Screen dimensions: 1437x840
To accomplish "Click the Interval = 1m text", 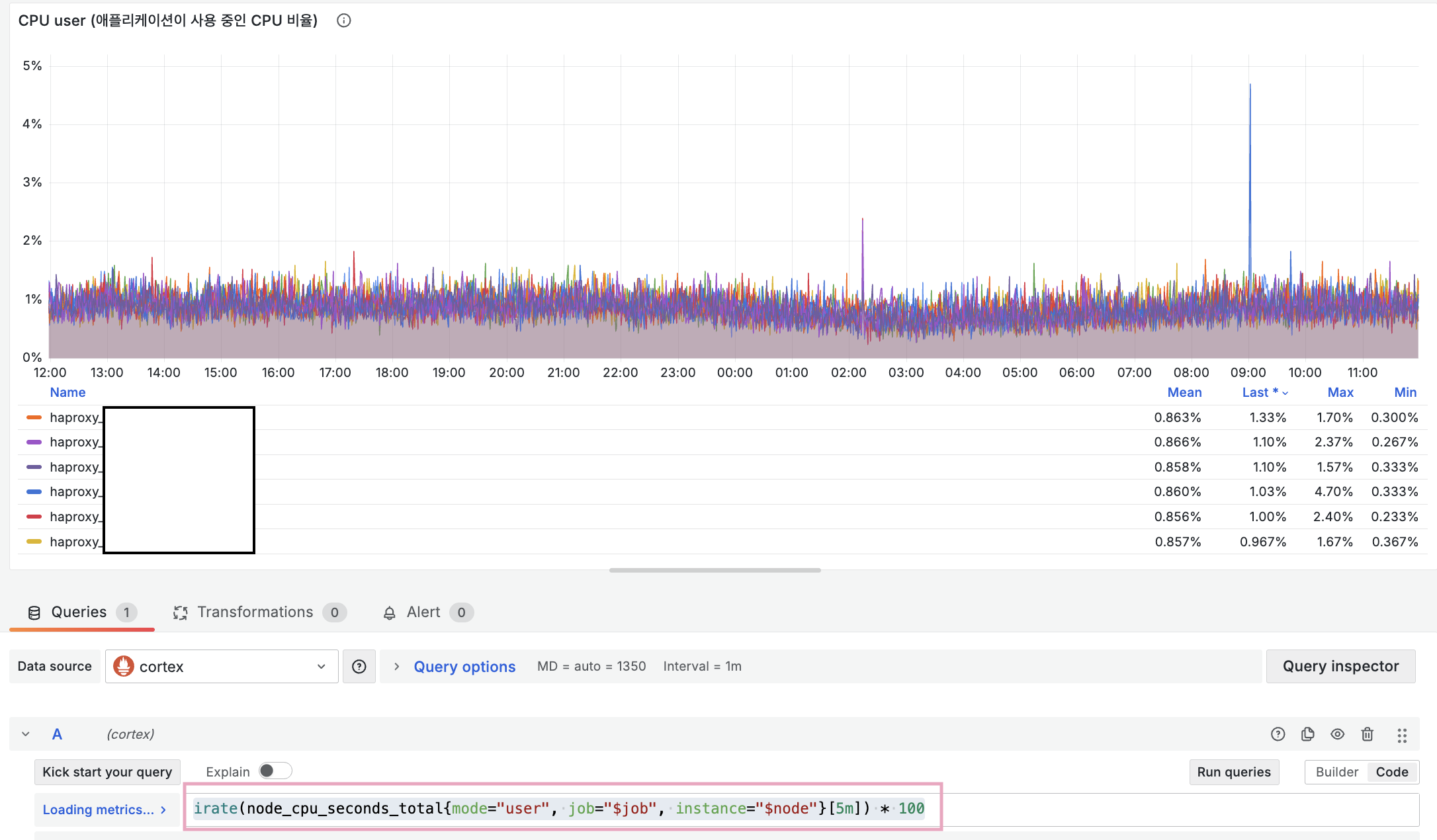I will pyautogui.click(x=702, y=666).
